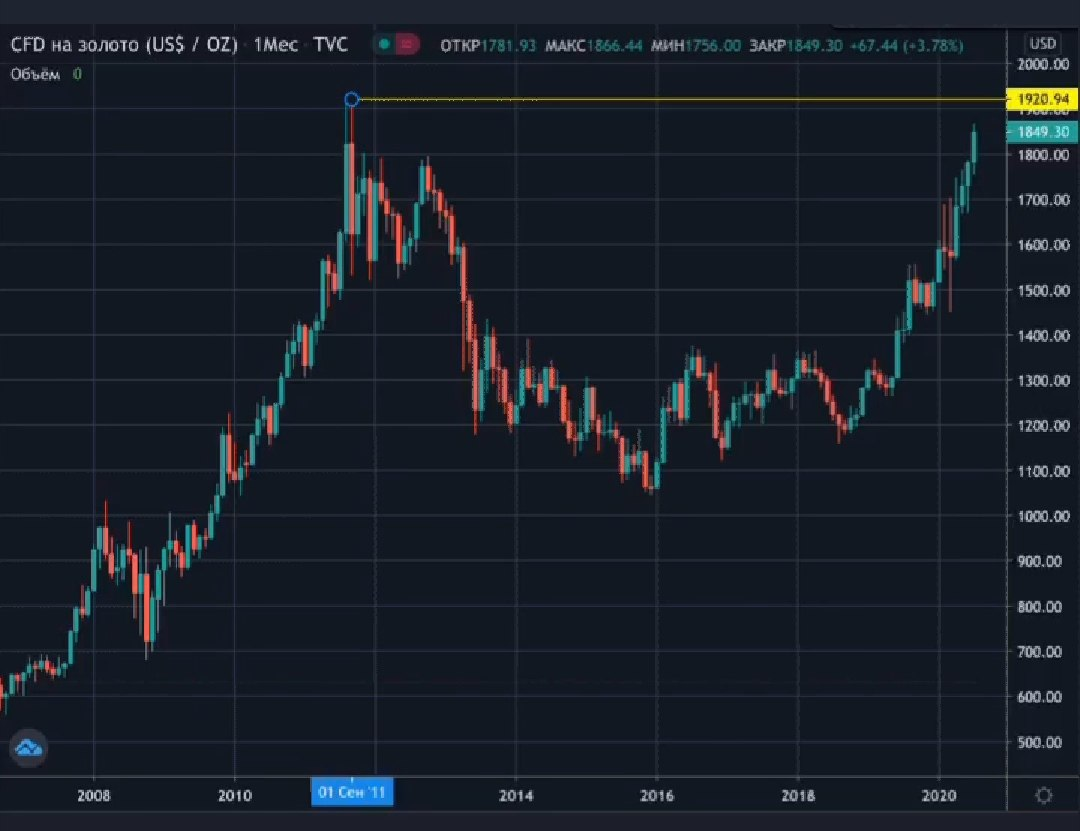
Task: Click the ОТКР open value 1781.93
Action: pyautogui.click(x=508, y=45)
